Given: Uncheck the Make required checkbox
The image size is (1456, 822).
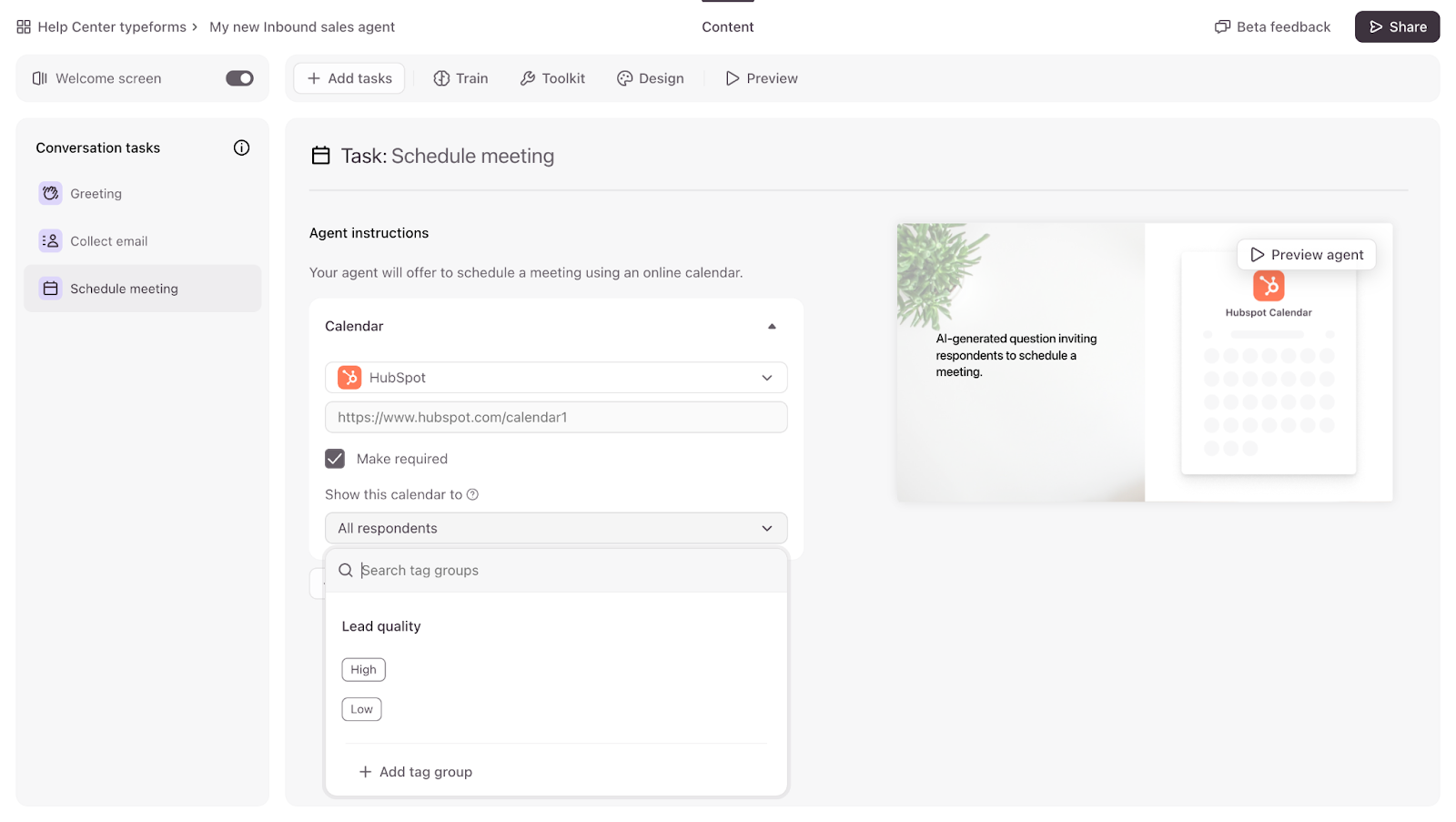Looking at the screenshot, I should click(x=335, y=459).
